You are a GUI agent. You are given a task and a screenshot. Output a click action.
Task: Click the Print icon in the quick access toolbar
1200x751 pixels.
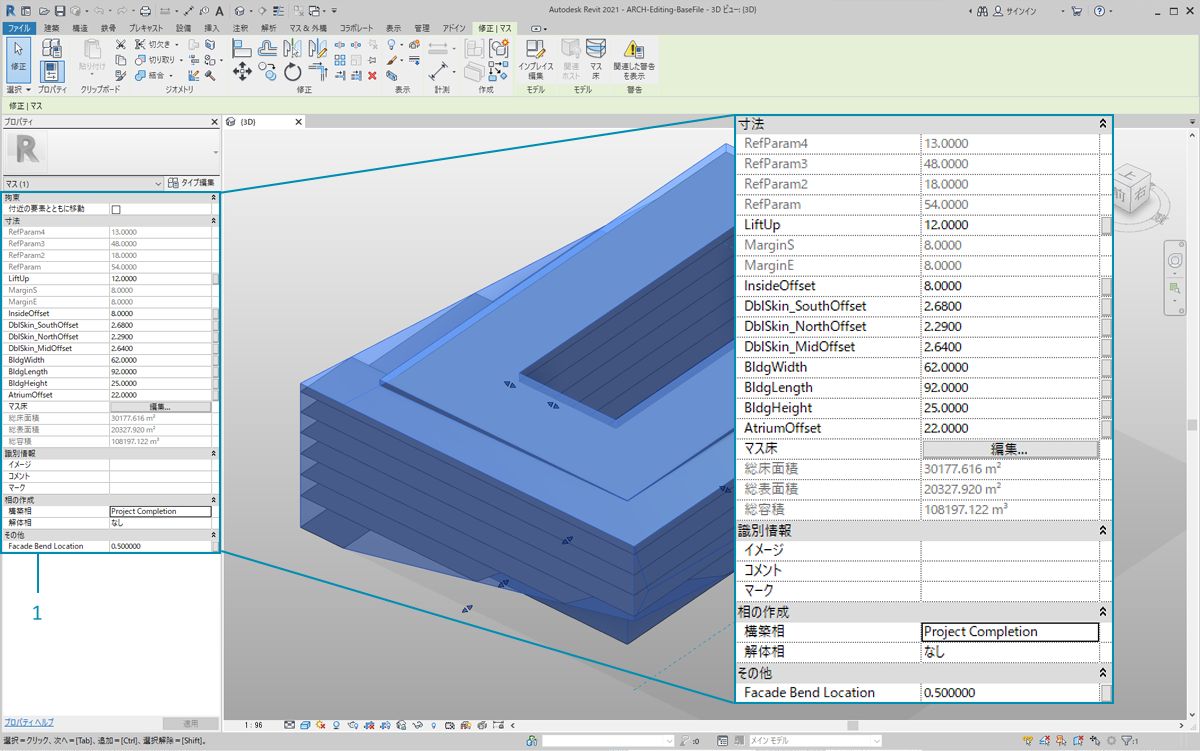pos(145,11)
